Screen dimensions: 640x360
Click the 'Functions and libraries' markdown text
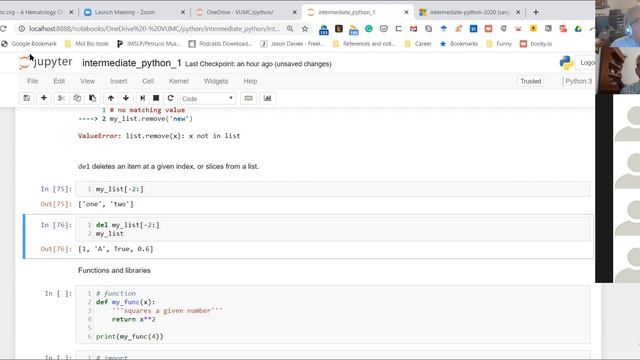click(x=114, y=270)
